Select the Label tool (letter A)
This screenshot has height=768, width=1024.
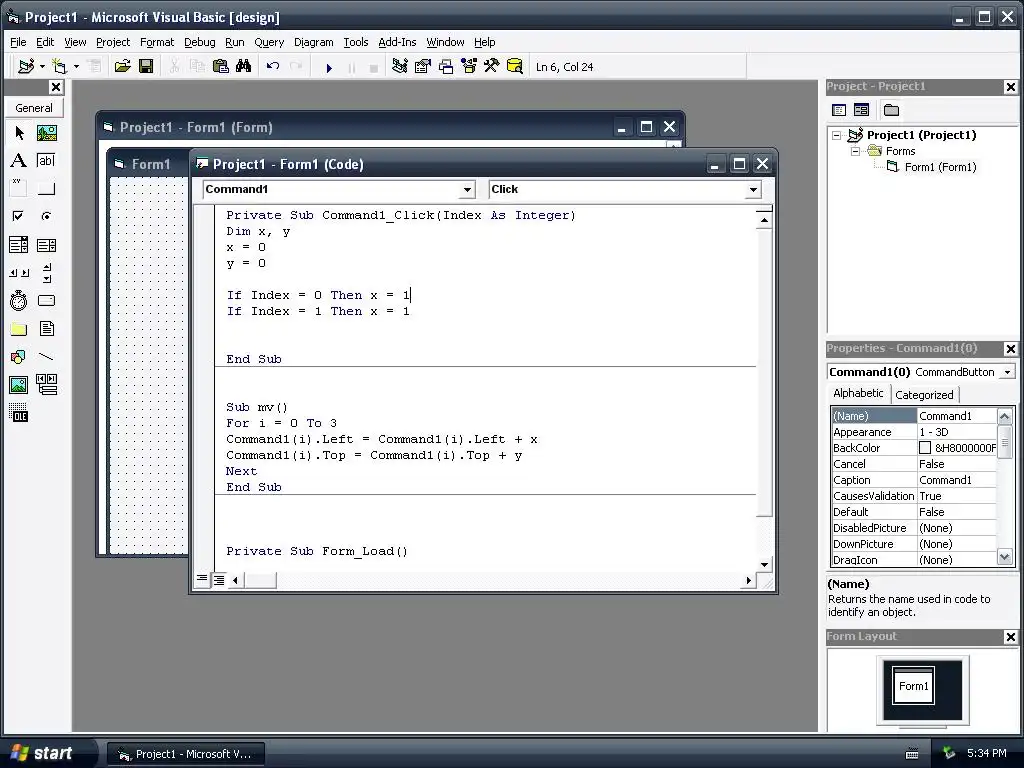click(x=19, y=161)
